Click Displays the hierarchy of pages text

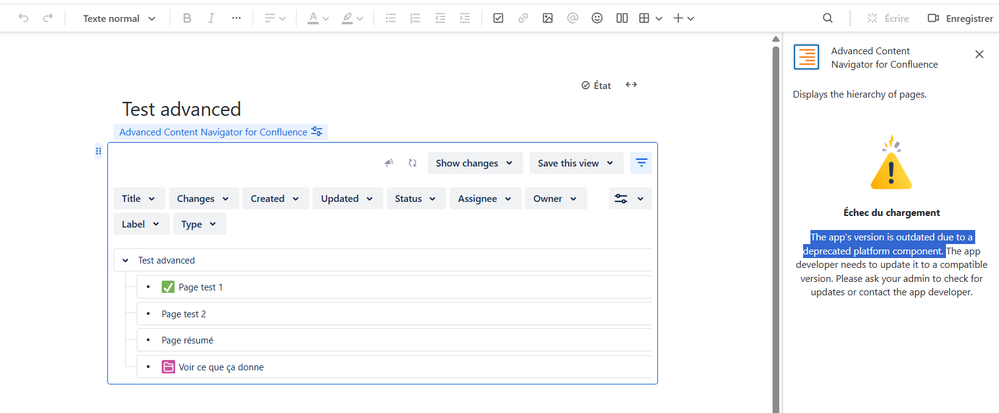click(x=859, y=94)
